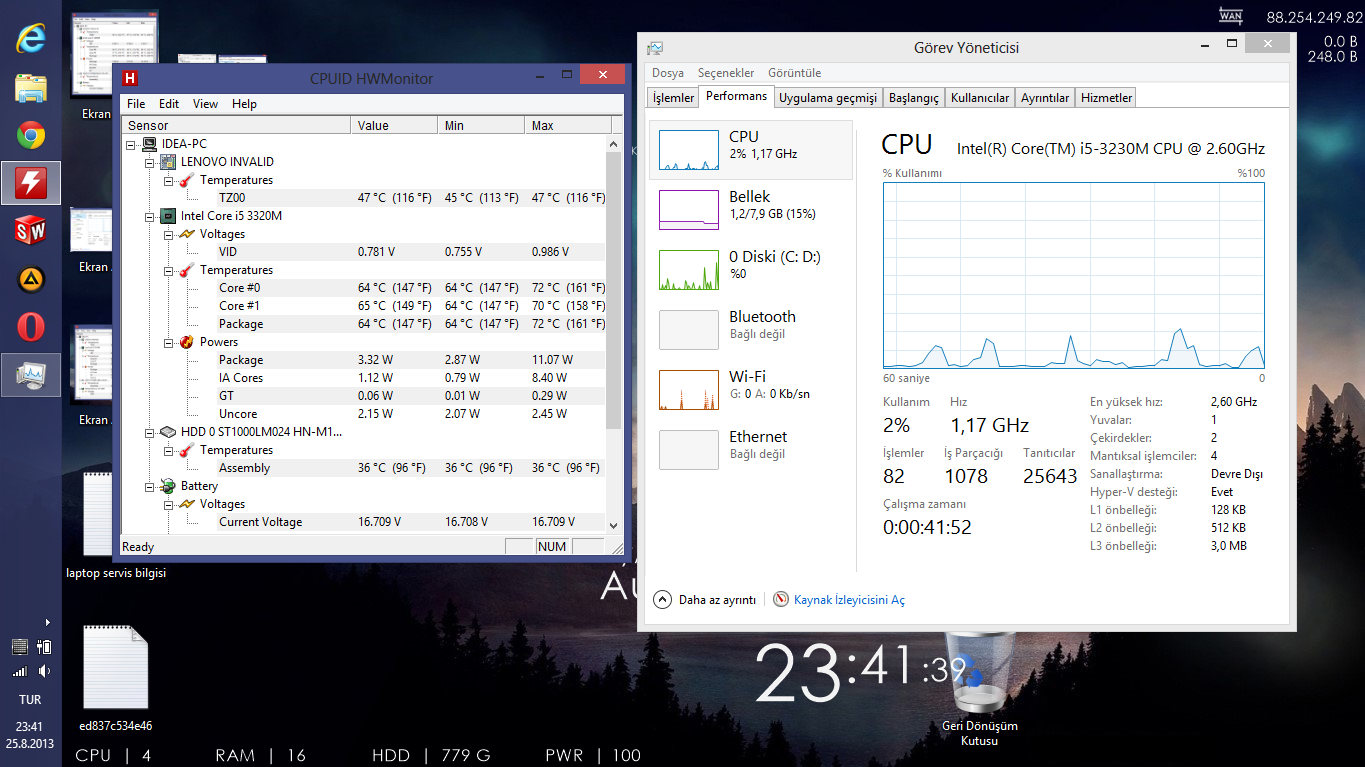The height and width of the screenshot is (767, 1365).
Task: Select the ed837c534e46 desktop file icon
Action: pos(115,678)
